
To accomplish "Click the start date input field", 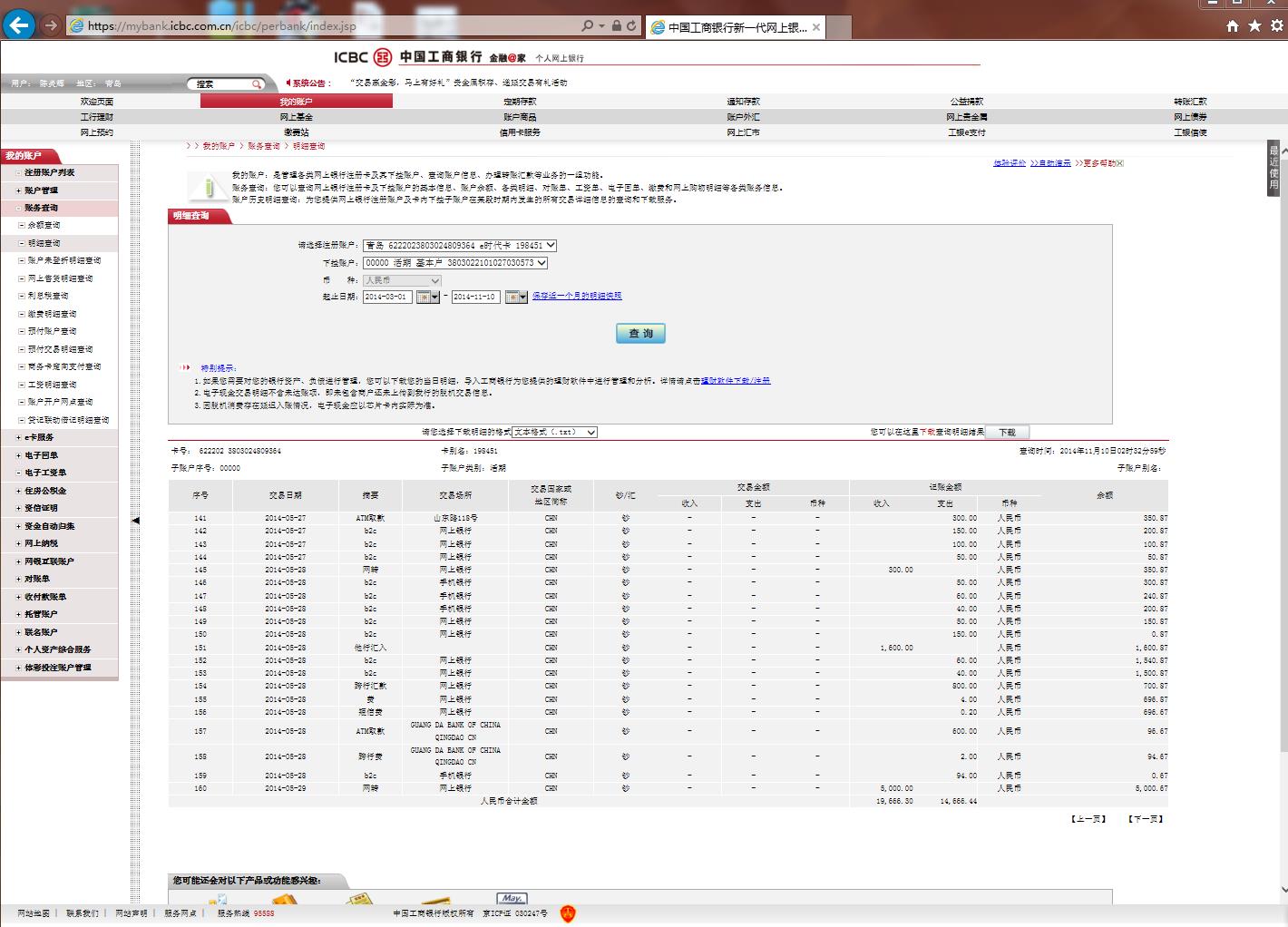I will [x=387, y=298].
